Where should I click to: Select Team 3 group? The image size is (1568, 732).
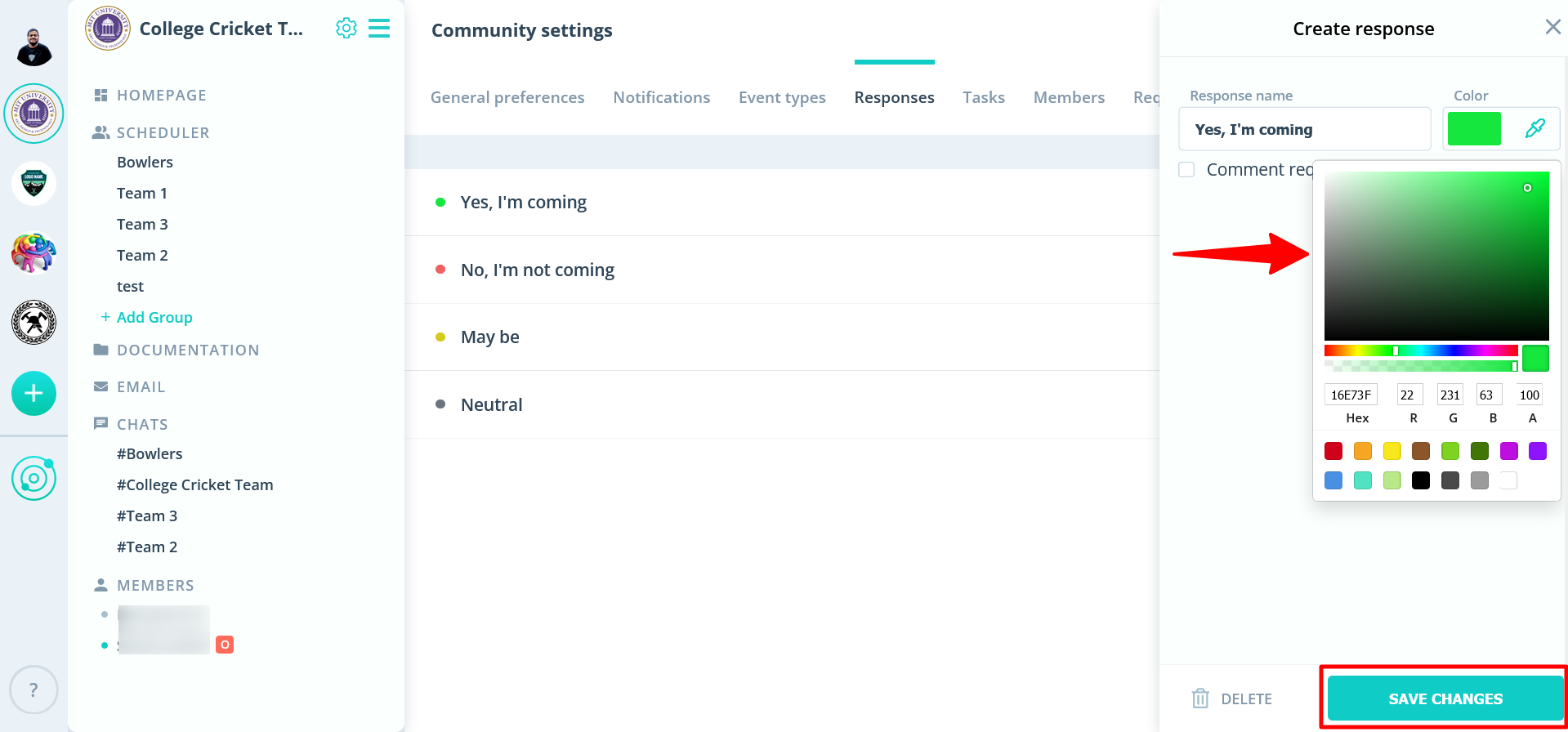tap(142, 224)
